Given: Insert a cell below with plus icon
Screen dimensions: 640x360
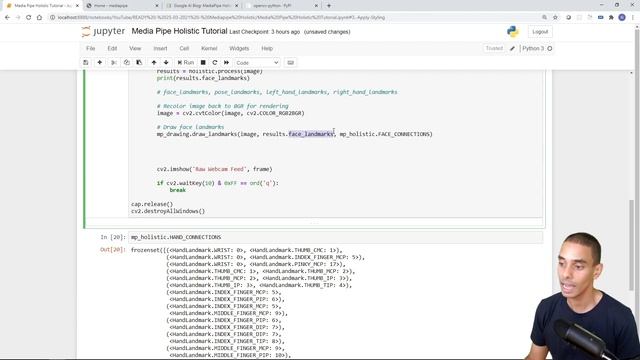Looking at the screenshot, I should pos(100,62).
